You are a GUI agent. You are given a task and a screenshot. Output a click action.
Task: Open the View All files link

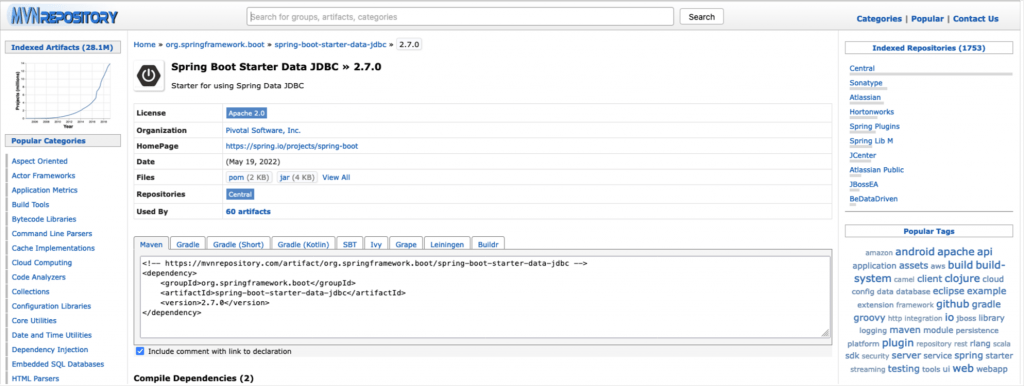coord(336,177)
